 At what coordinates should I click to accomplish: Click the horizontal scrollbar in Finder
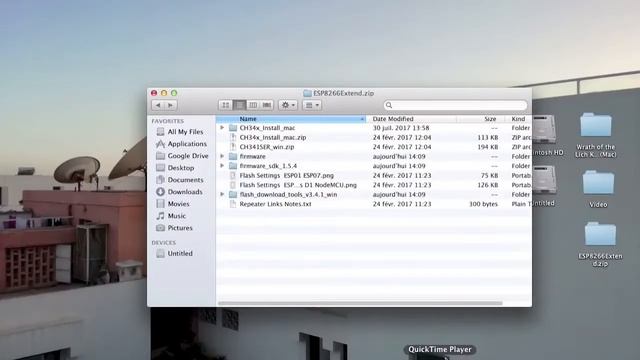360,303
